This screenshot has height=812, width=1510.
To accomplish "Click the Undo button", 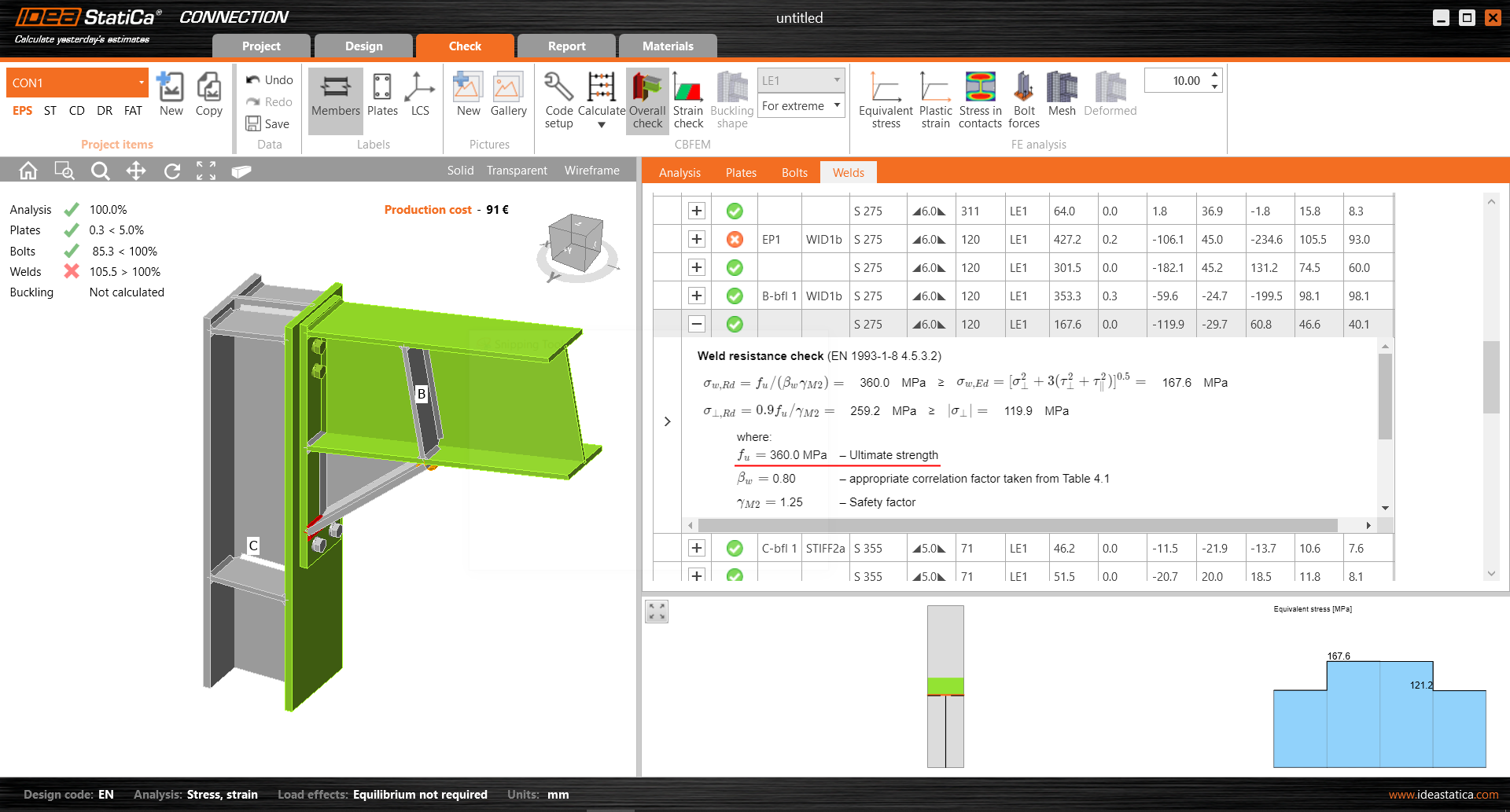I will click(x=270, y=80).
